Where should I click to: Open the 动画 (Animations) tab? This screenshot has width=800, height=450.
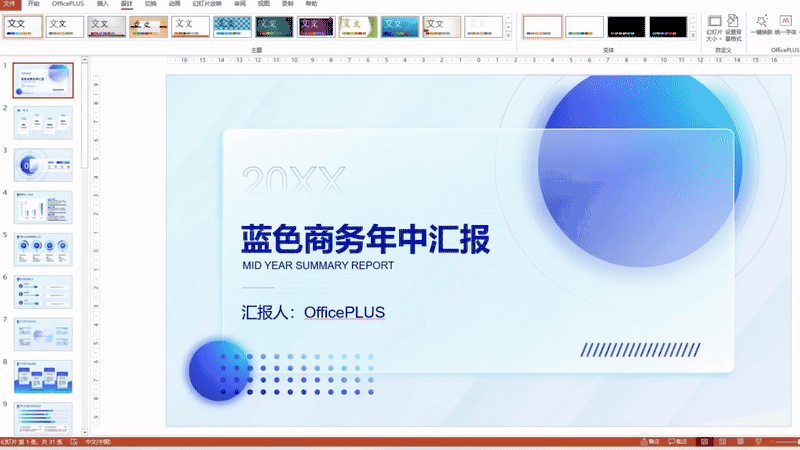pyautogui.click(x=174, y=4)
